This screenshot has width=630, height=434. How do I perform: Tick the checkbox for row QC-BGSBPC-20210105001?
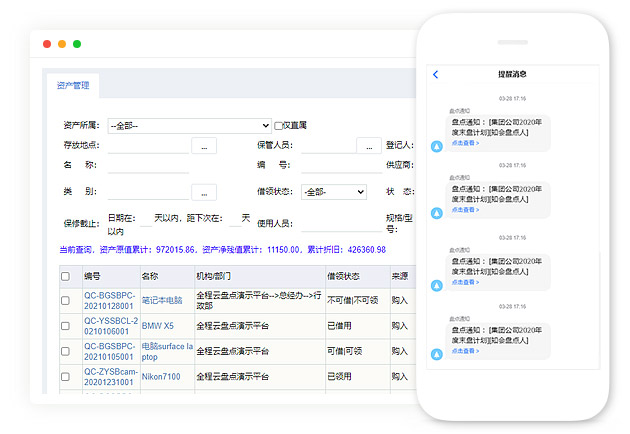(65, 351)
